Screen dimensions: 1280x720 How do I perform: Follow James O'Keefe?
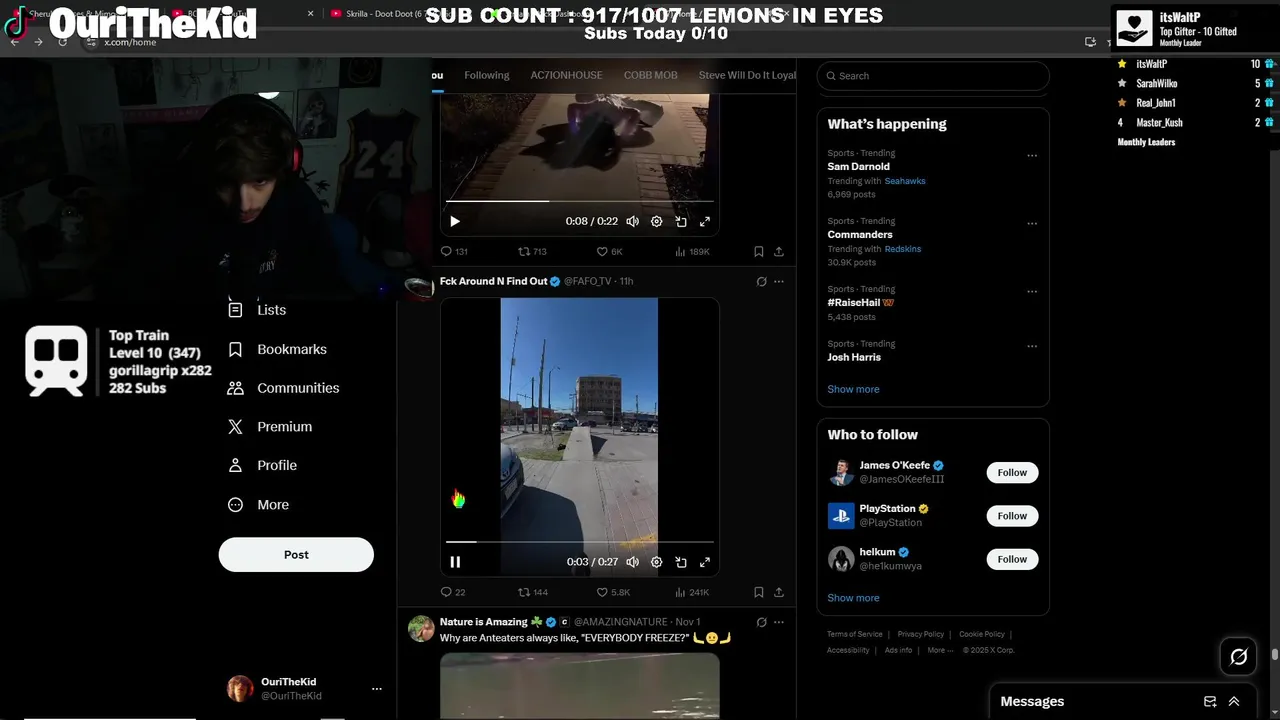tap(1012, 473)
